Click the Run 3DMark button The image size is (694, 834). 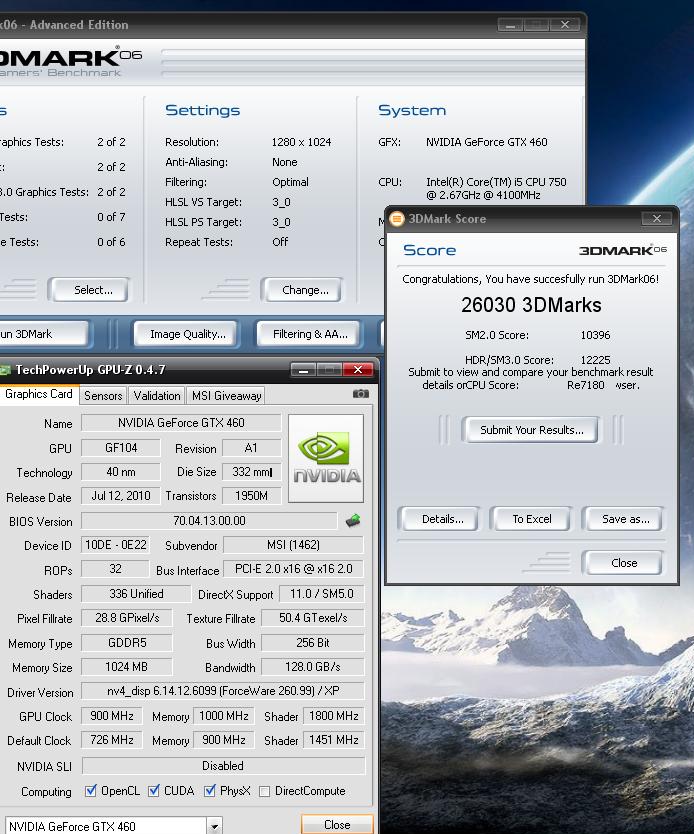[44, 334]
